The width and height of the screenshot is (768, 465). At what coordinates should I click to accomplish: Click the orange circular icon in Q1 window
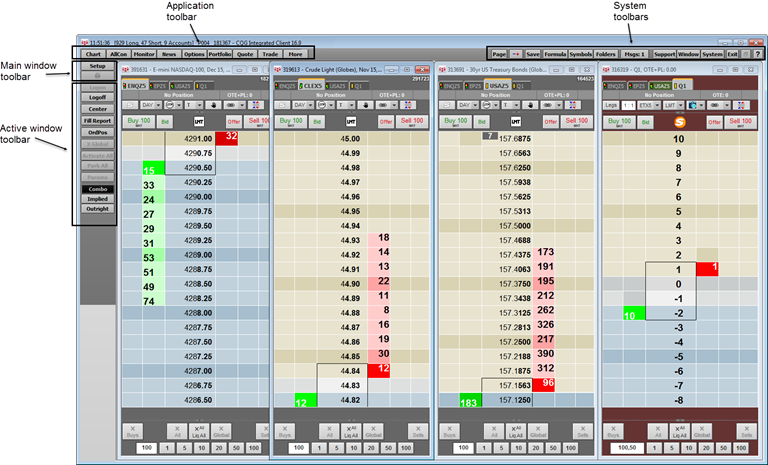(x=680, y=121)
